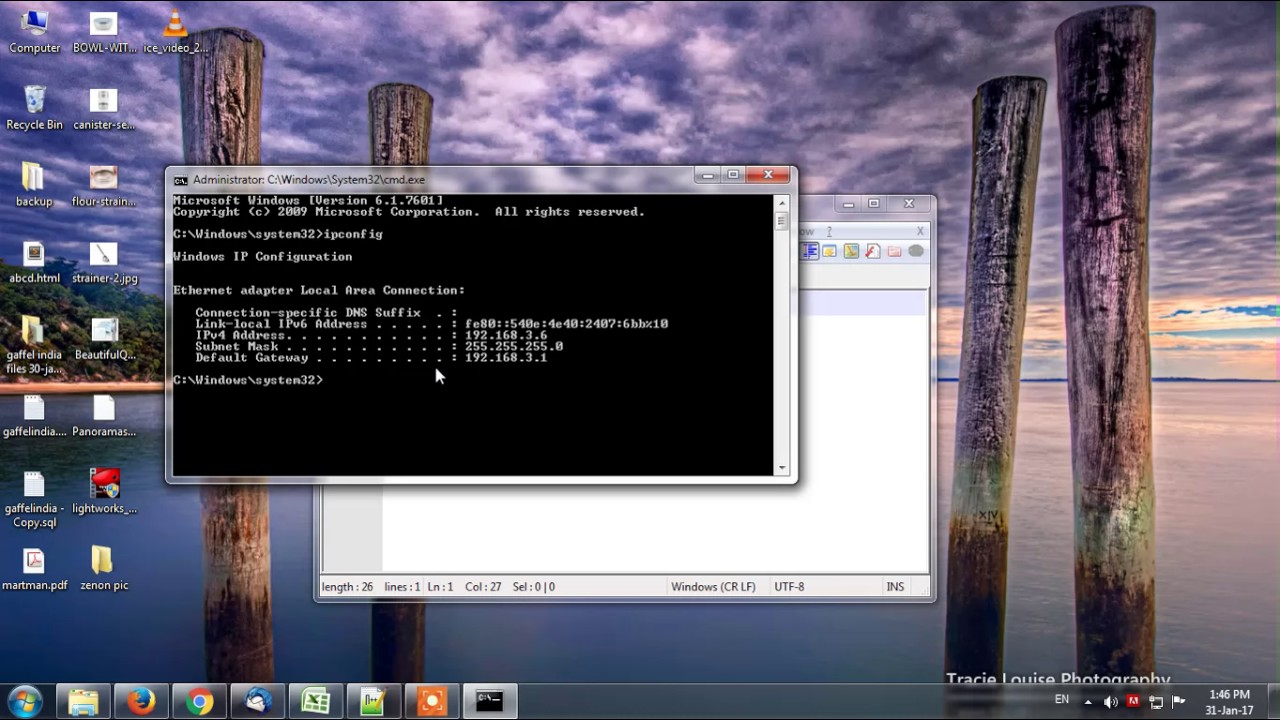This screenshot has width=1280, height=720.
Task: Click the document map icon in Notepad++
Action: (851, 251)
